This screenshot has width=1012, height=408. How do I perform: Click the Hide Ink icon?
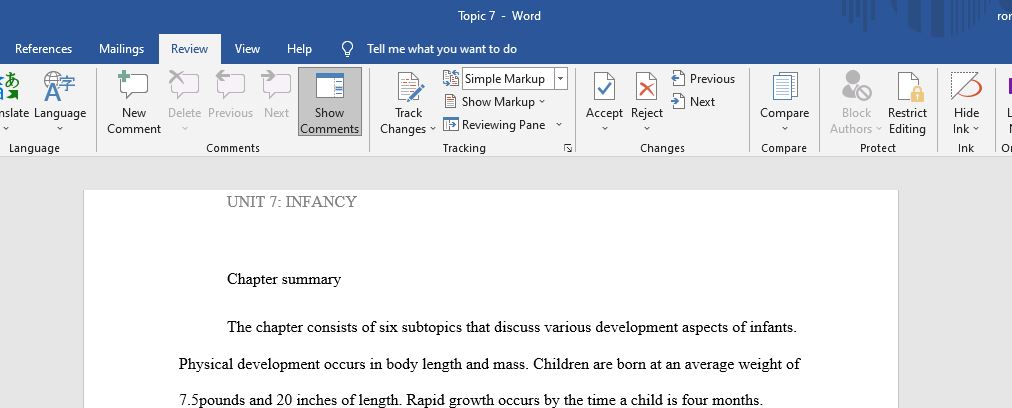tap(966, 87)
